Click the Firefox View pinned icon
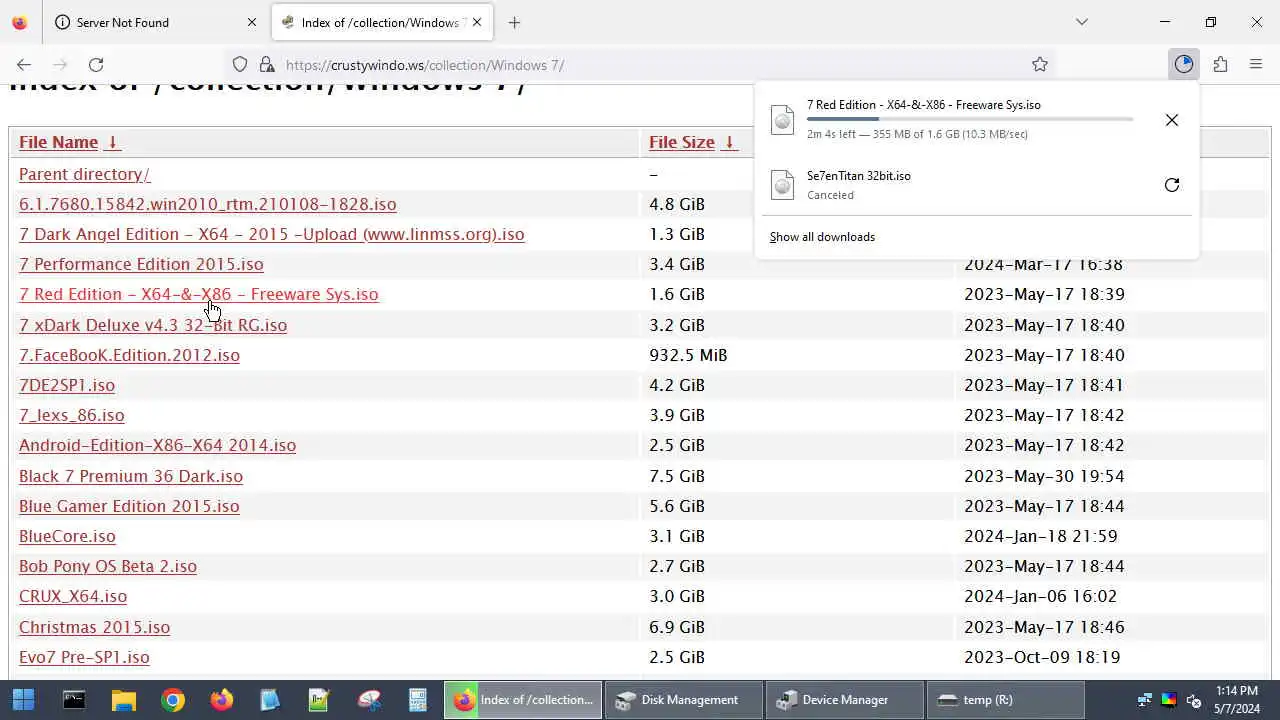 (19, 22)
